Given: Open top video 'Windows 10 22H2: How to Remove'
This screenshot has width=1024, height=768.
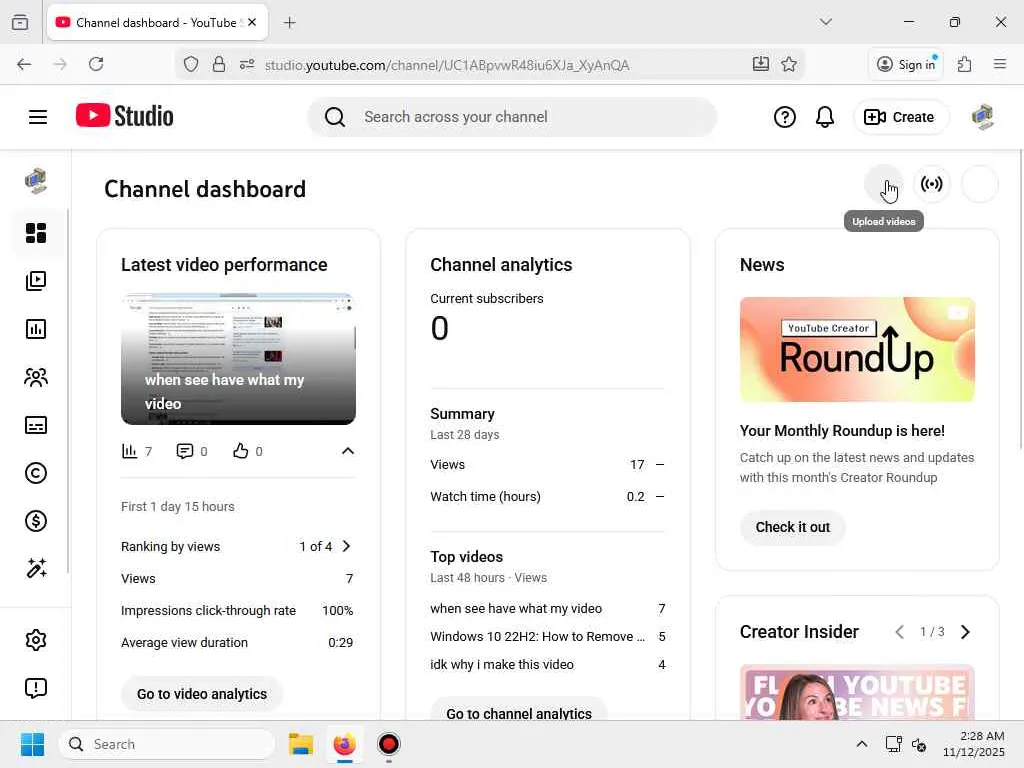Looking at the screenshot, I should [x=537, y=637].
